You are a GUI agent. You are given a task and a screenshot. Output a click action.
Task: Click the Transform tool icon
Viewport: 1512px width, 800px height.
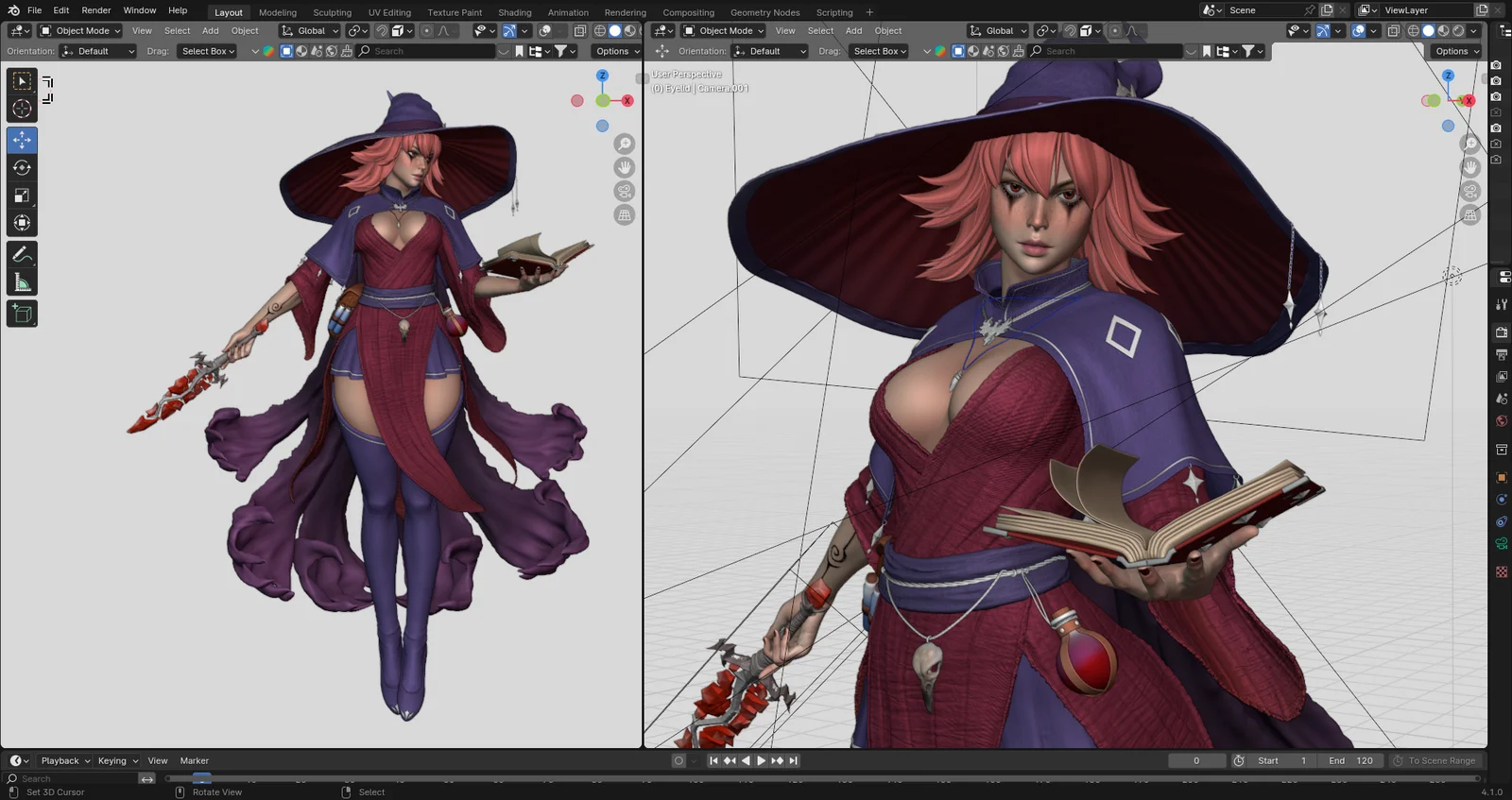[x=22, y=224]
